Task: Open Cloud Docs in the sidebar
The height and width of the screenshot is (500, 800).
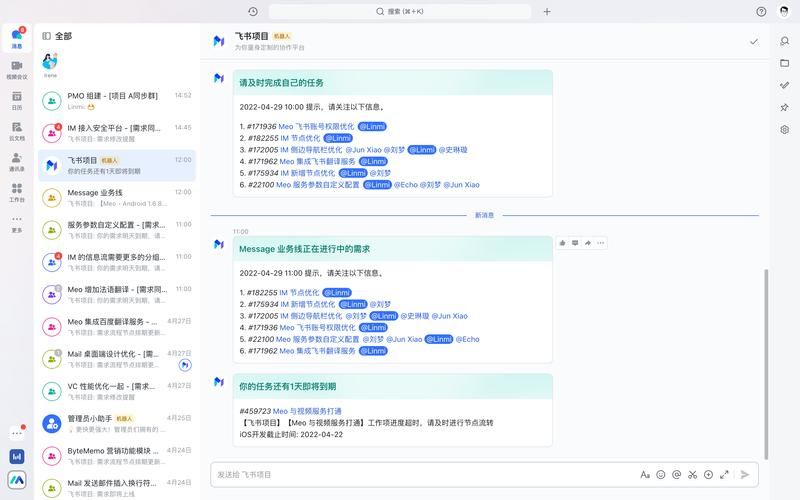Action: click(17, 131)
